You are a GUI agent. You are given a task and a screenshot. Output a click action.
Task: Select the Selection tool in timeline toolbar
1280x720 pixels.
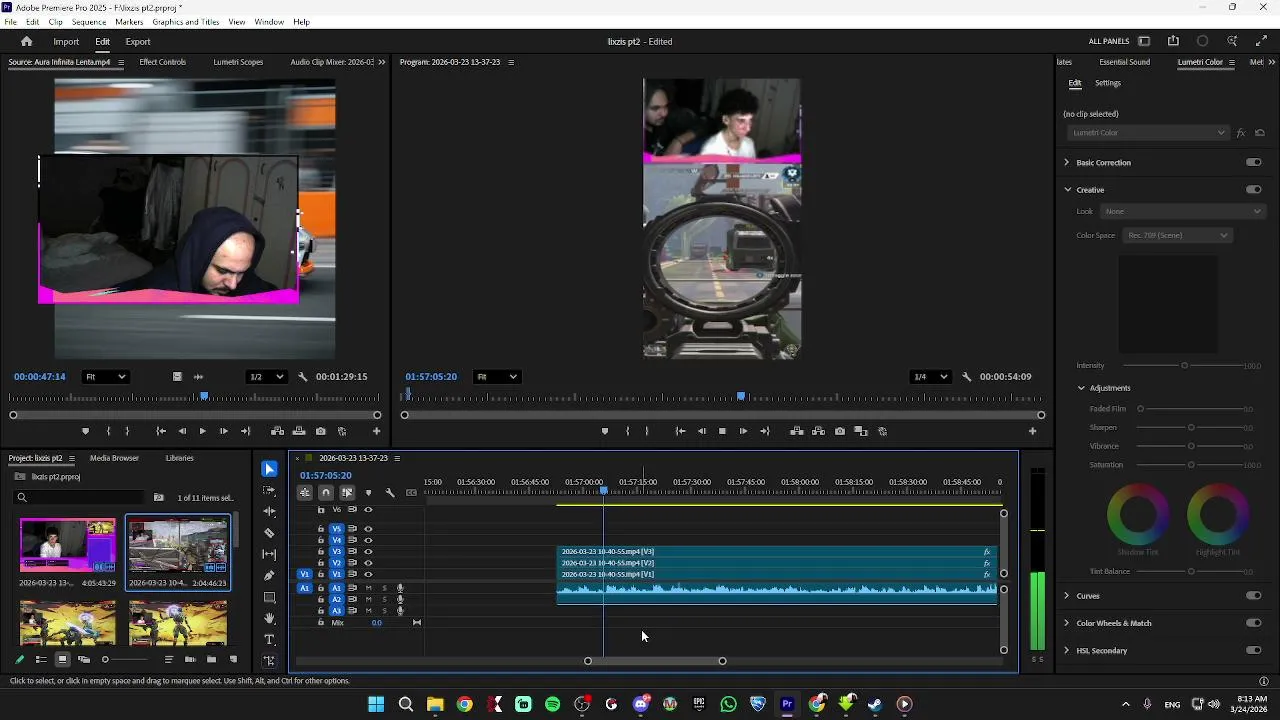(269, 469)
